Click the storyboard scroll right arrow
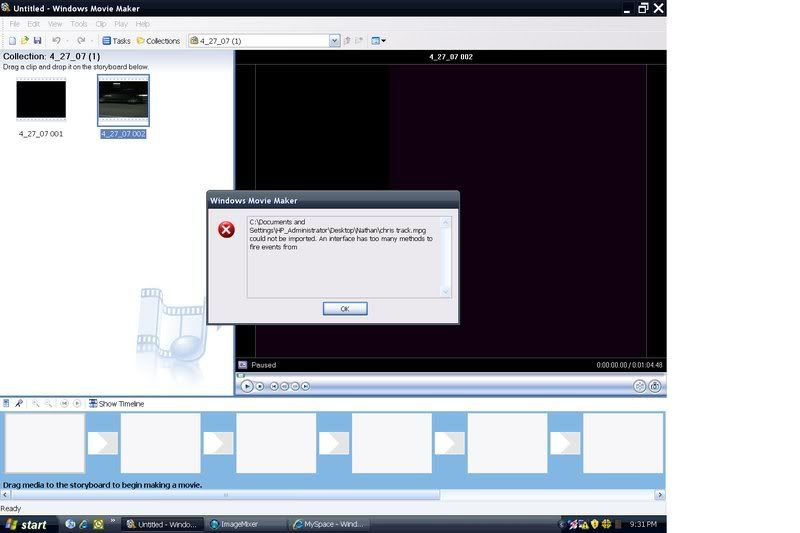 (x=660, y=495)
